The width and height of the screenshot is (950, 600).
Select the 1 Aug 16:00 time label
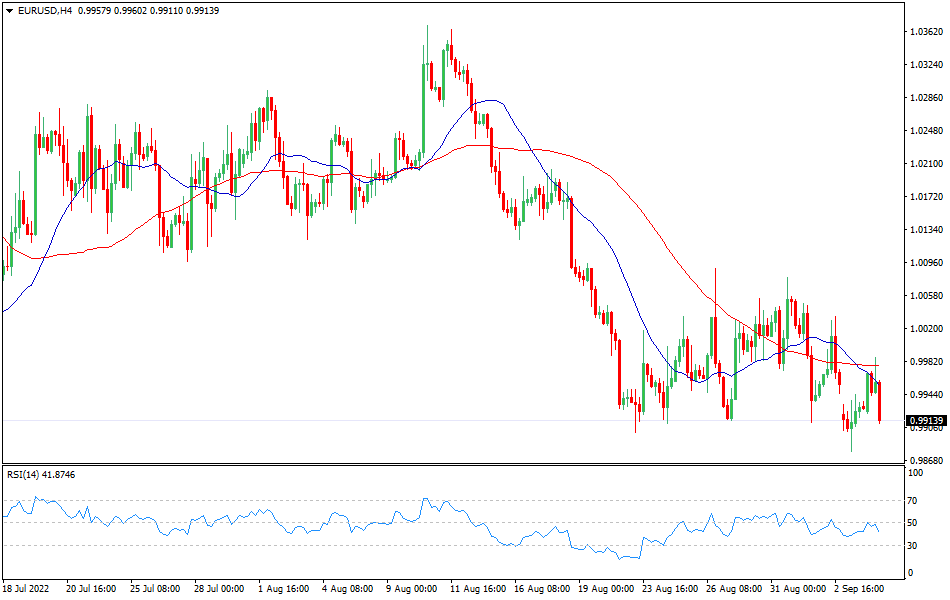(284, 589)
